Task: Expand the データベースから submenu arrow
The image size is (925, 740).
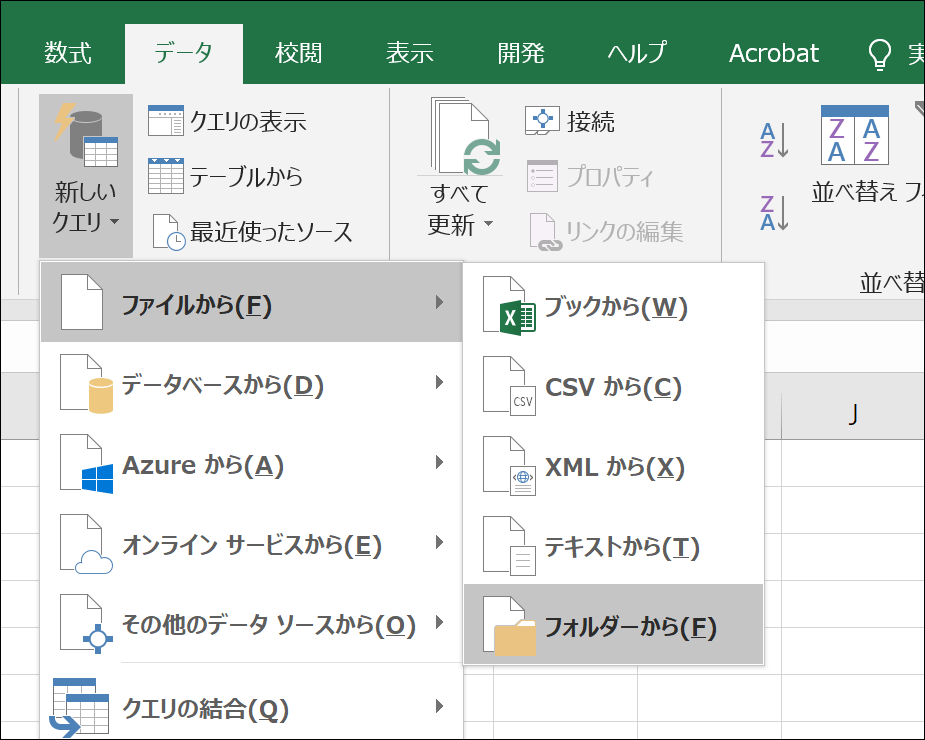Action: point(439,382)
